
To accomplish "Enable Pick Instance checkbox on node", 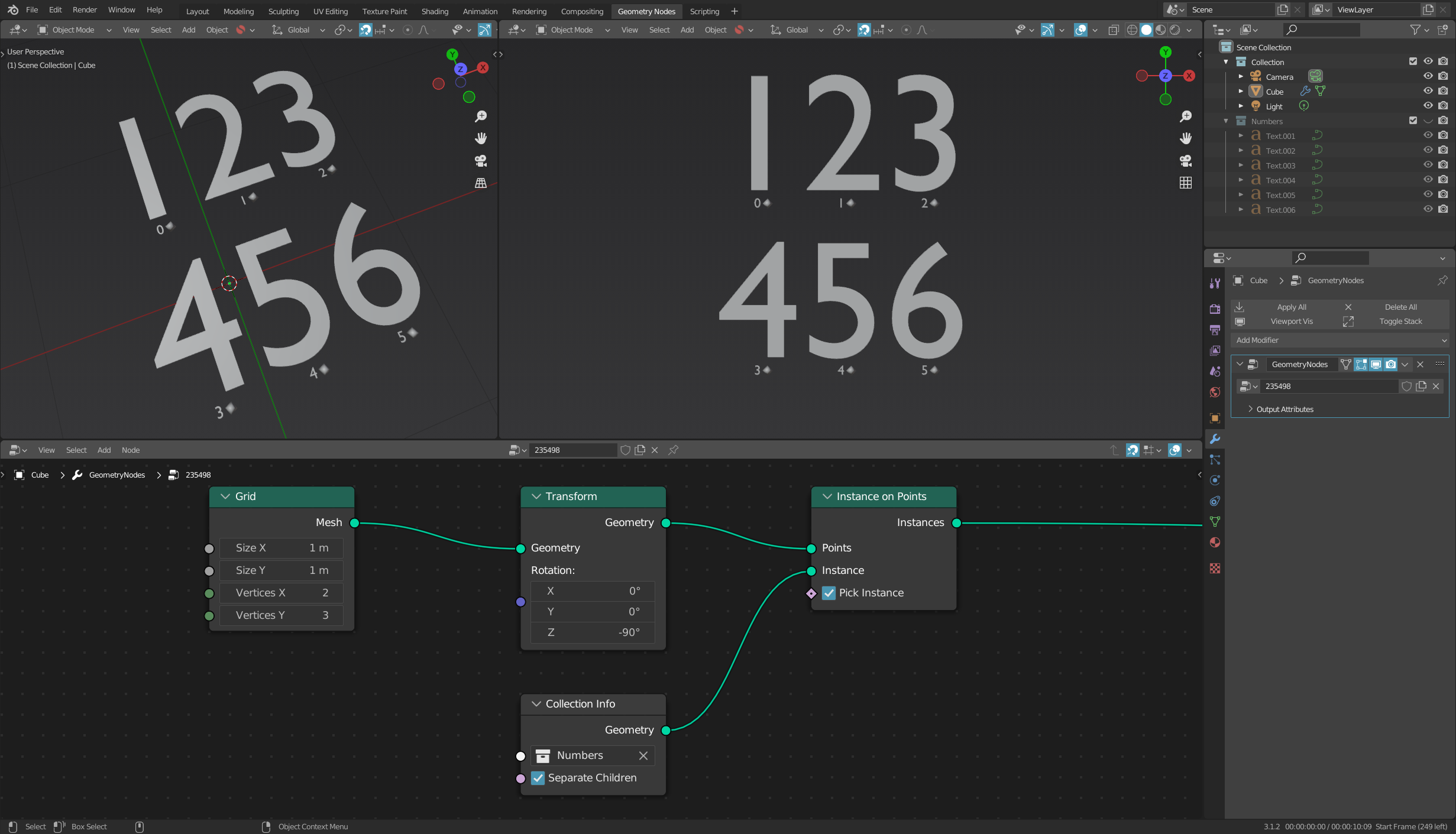I will pos(828,592).
